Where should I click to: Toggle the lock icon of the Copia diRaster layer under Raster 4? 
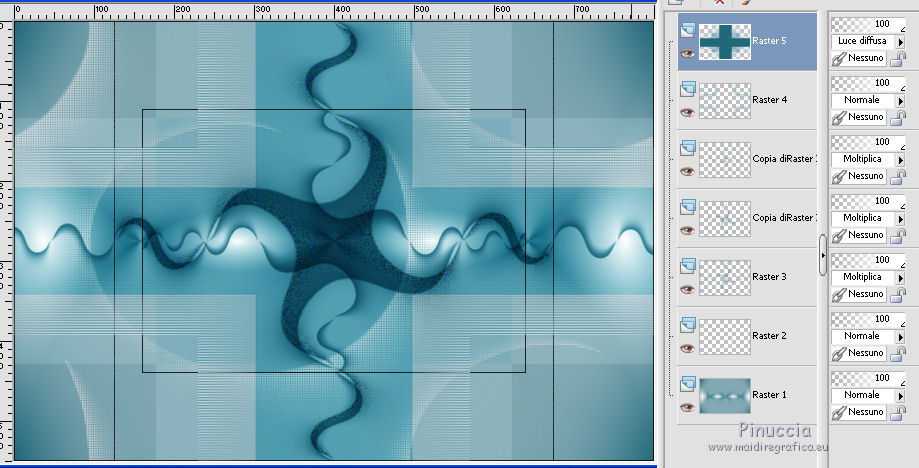898,177
